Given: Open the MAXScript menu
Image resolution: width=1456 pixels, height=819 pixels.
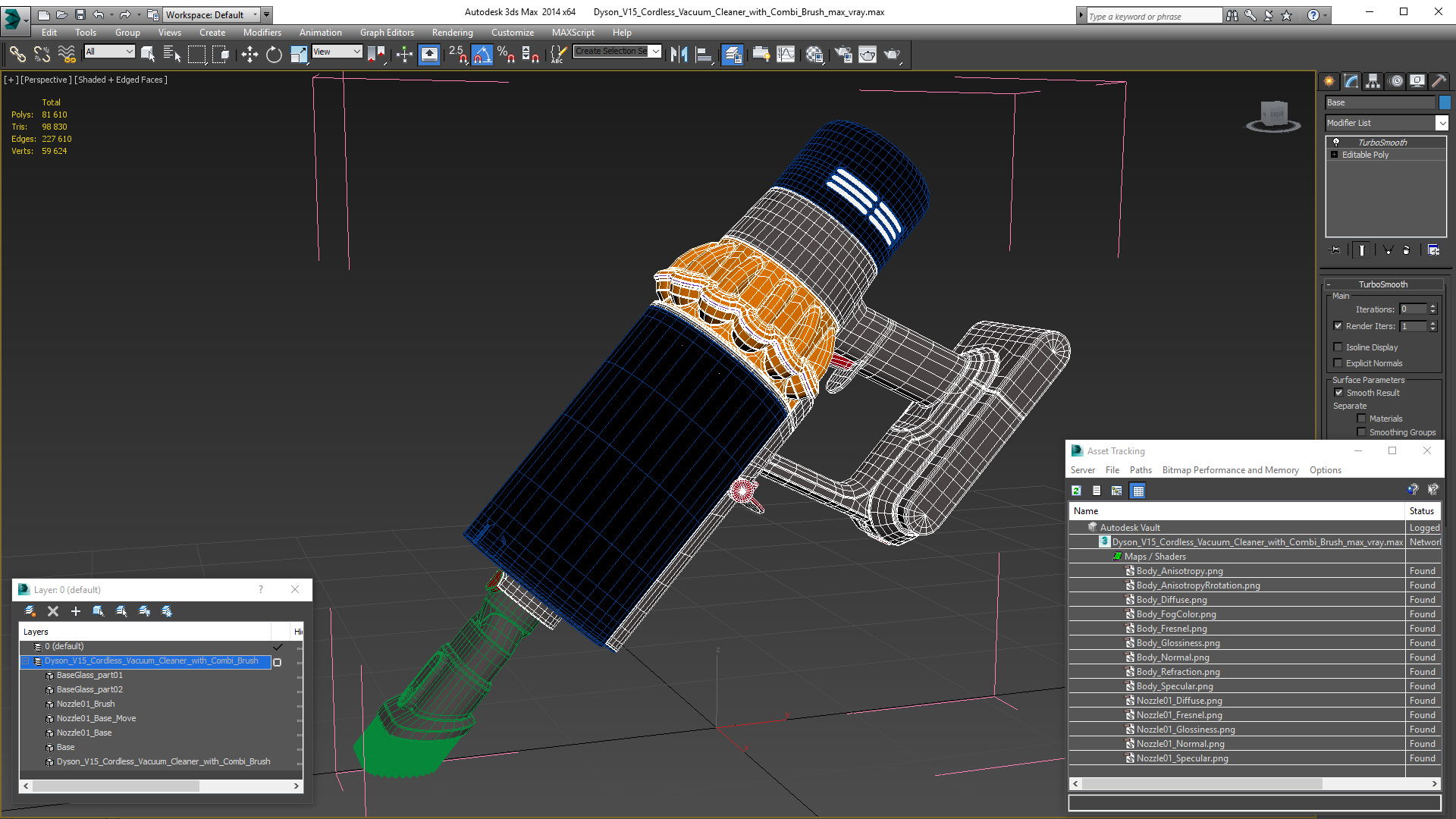Looking at the screenshot, I should (x=573, y=33).
